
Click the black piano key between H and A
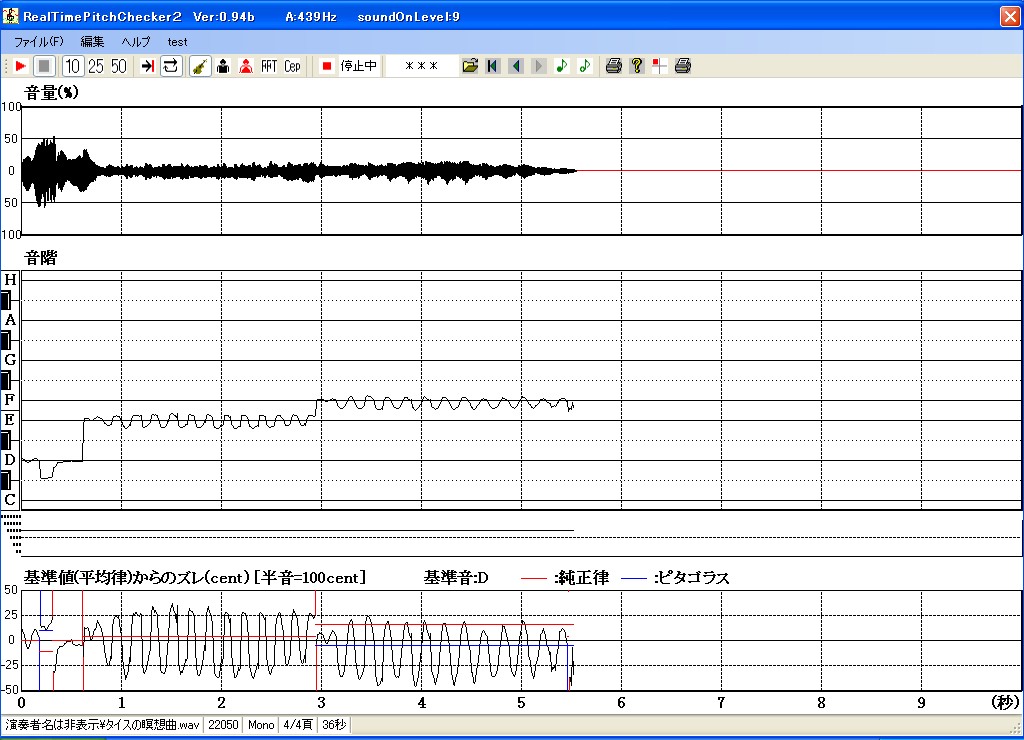[6, 300]
